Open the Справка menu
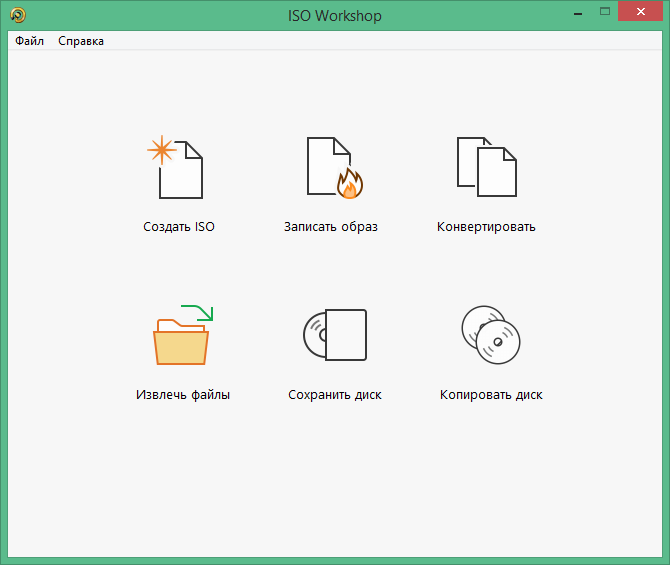This screenshot has width=670, height=565. pyautogui.click(x=81, y=41)
